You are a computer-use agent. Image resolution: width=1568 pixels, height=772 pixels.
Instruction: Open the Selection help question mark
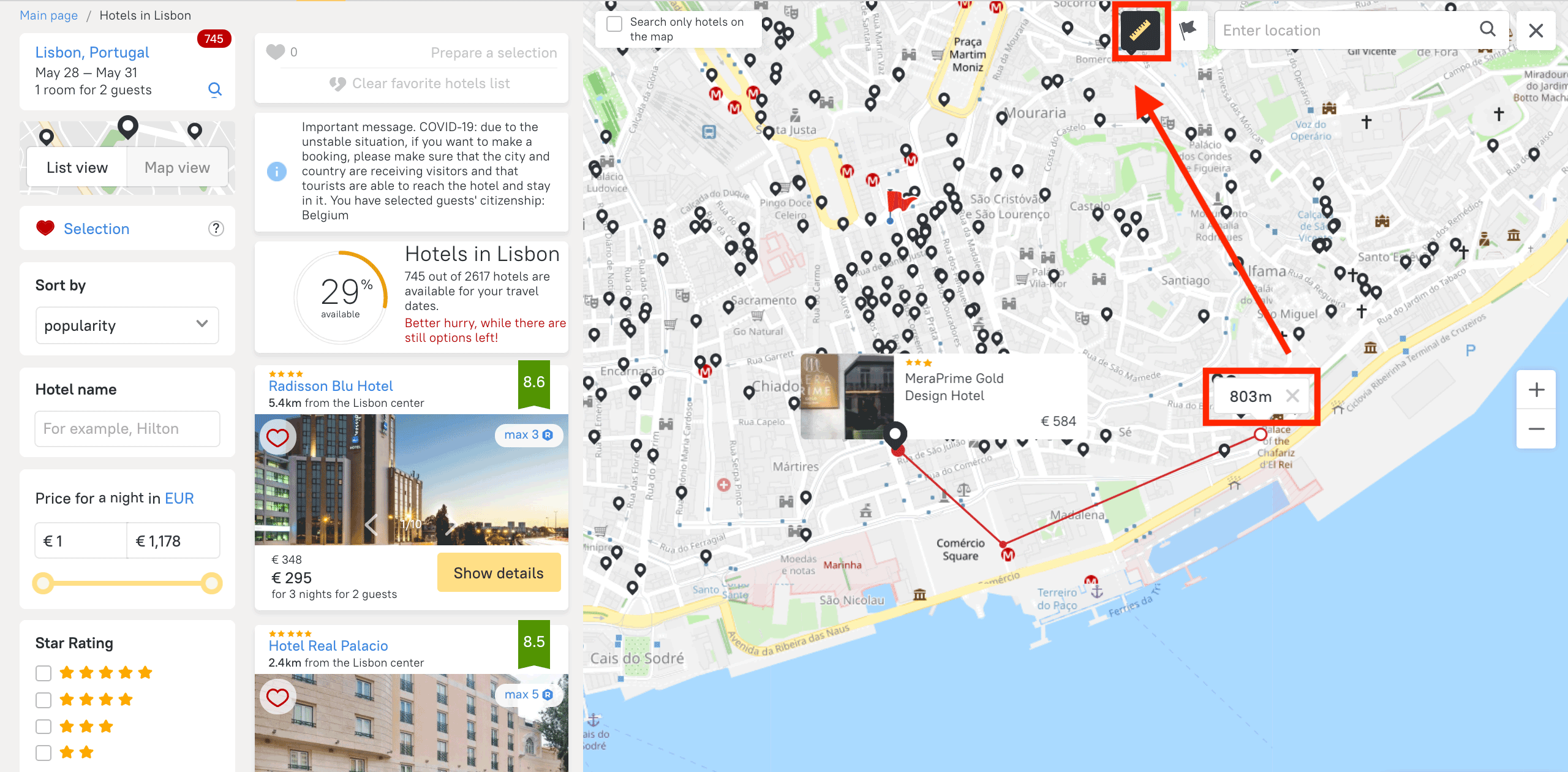216,229
